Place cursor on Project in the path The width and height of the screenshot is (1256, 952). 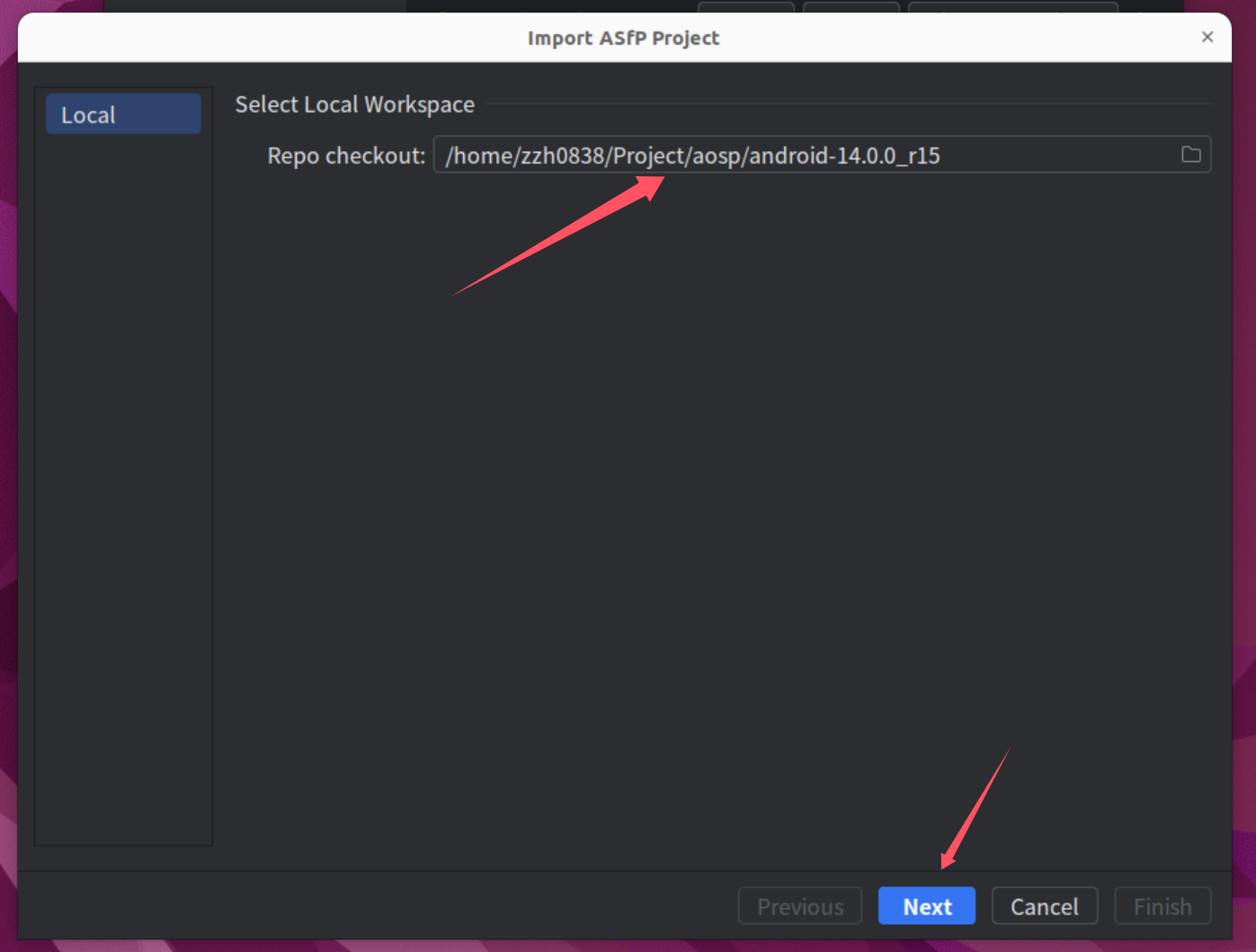[x=648, y=156]
